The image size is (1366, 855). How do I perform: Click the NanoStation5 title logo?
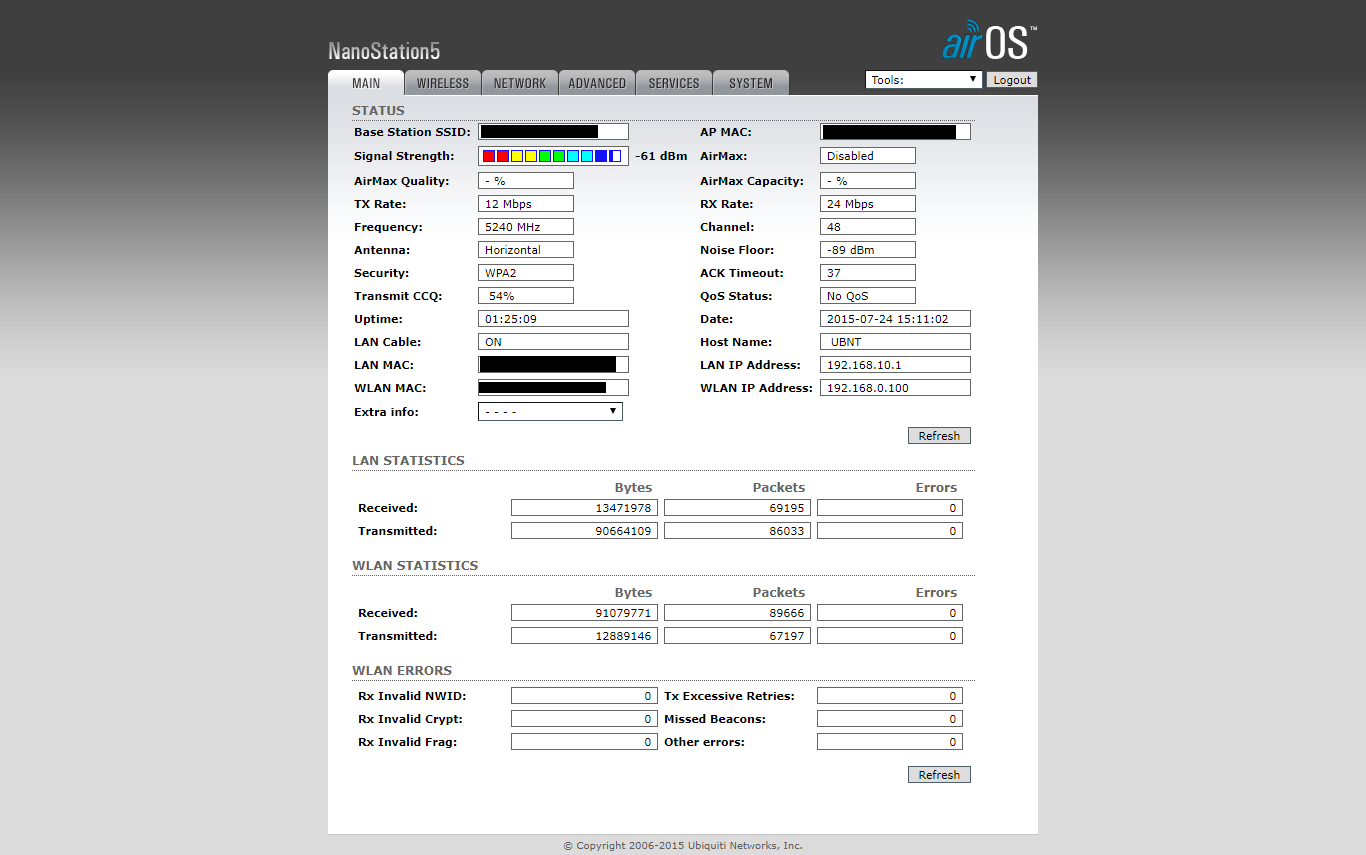(x=384, y=52)
